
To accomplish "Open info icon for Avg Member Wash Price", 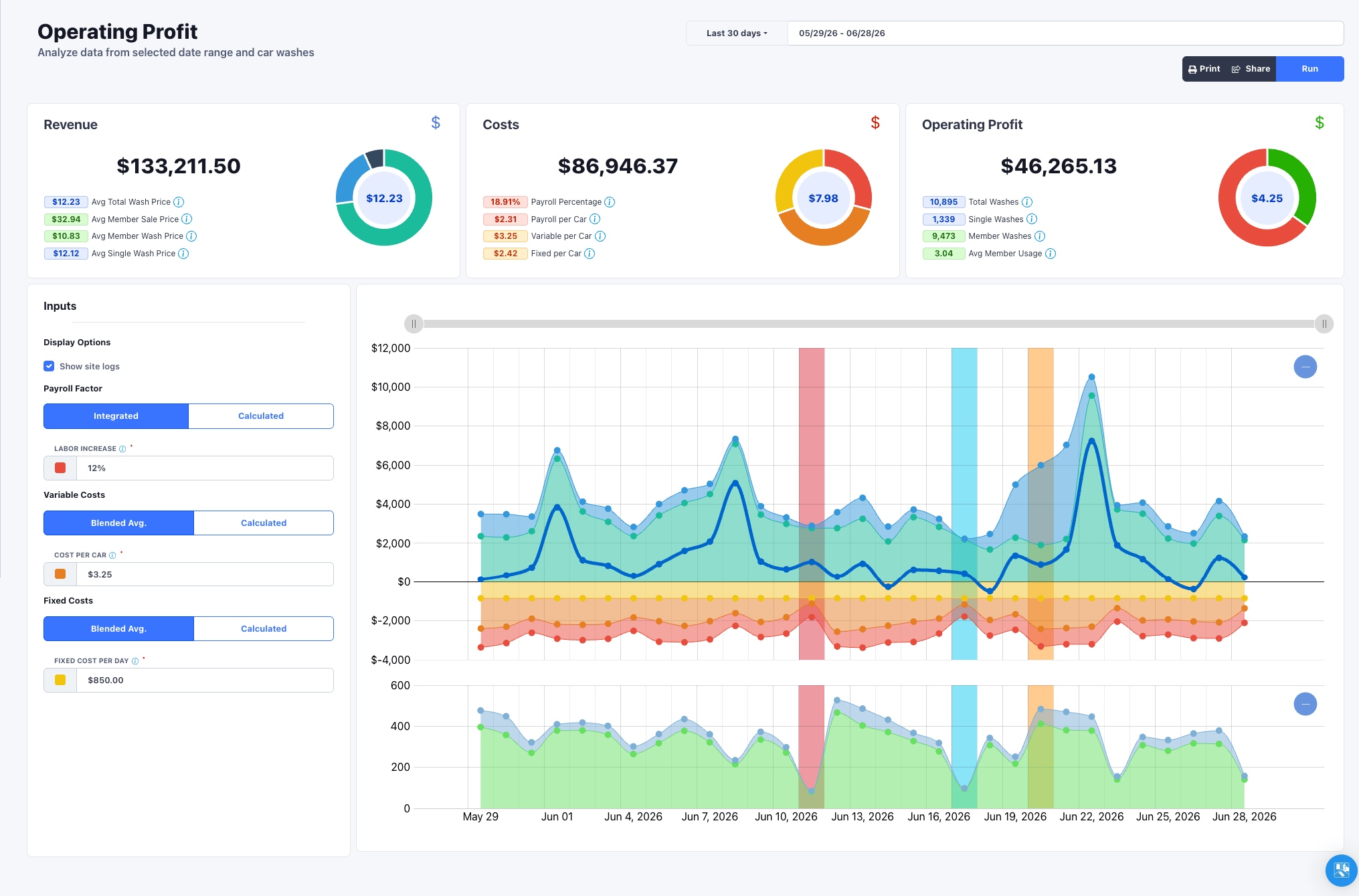I will 191,236.
